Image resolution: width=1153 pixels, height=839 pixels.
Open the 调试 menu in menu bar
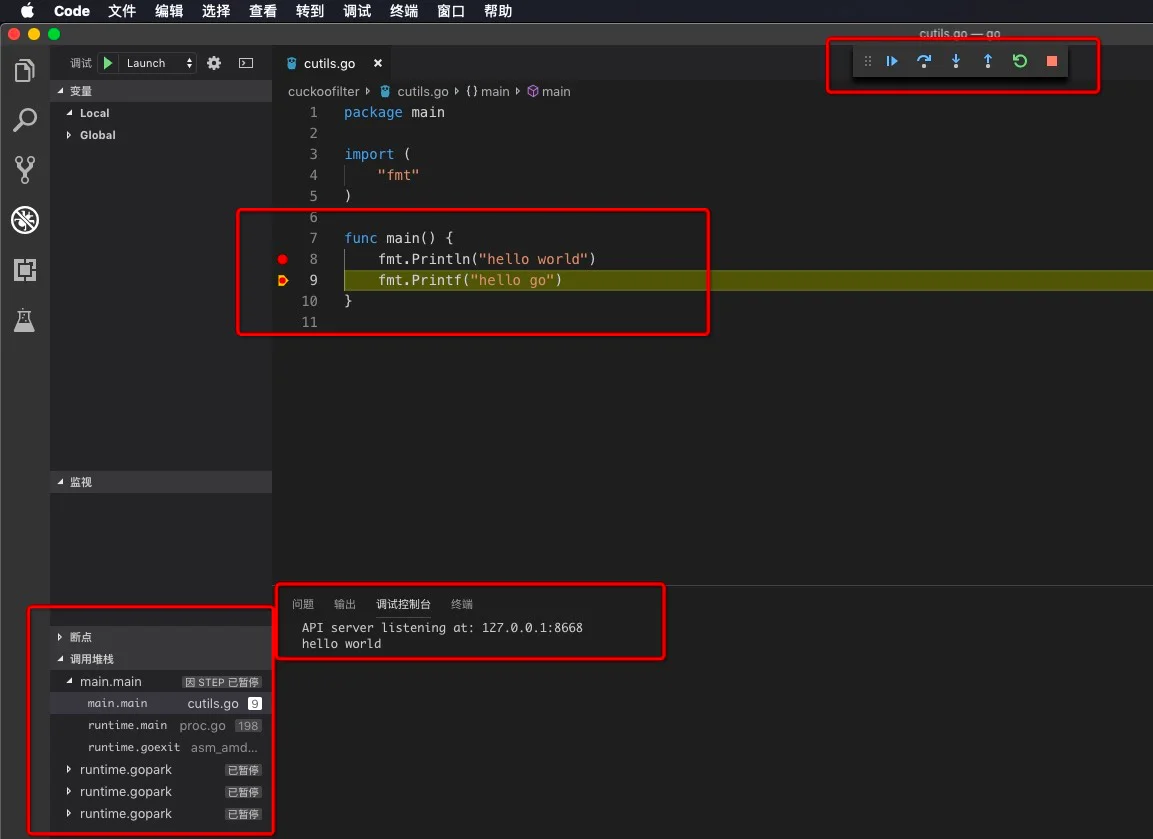(357, 11)
